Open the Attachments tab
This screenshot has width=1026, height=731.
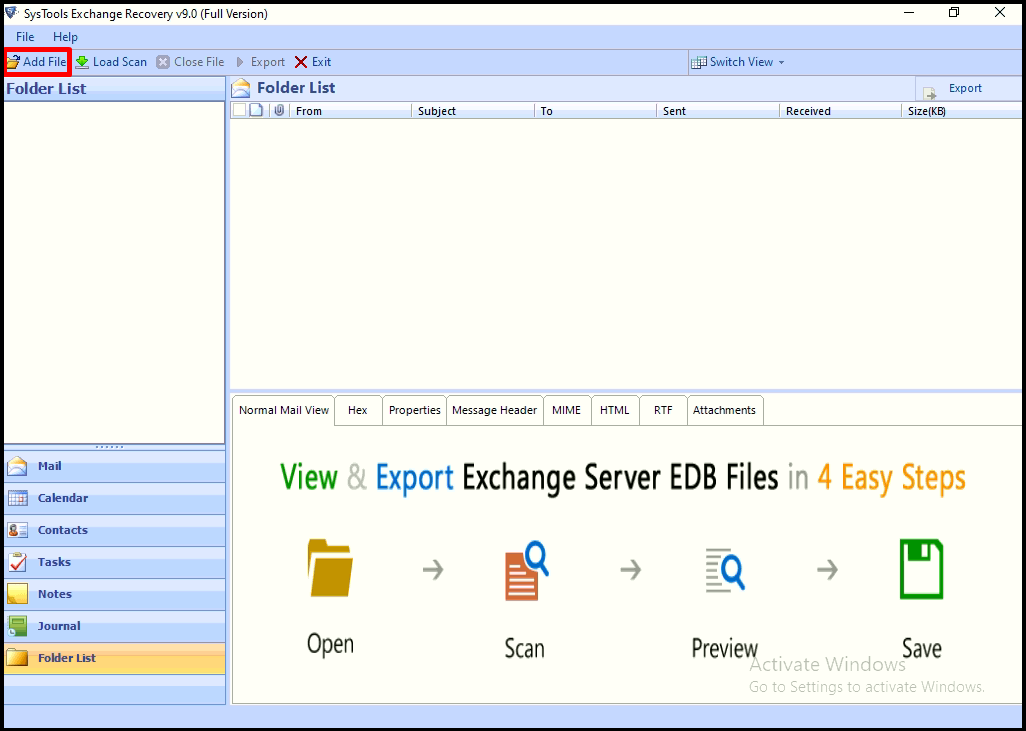pos(724,410)
